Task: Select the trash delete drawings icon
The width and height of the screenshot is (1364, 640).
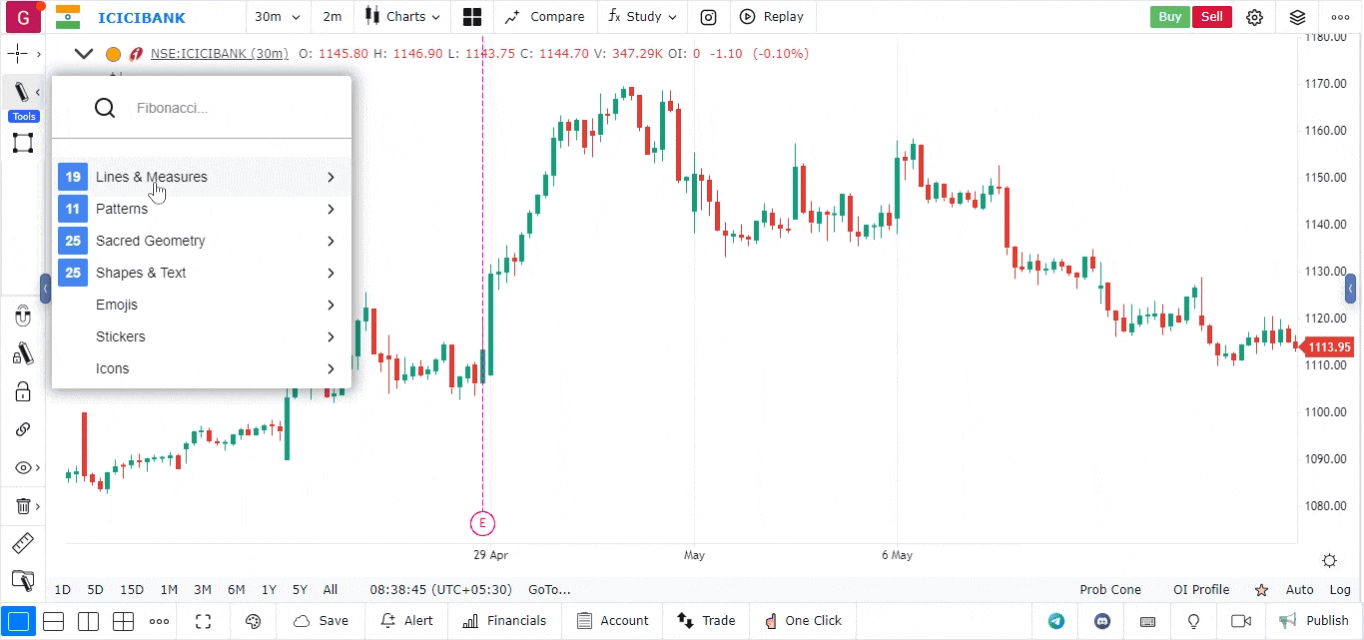Action: point(23,506)
